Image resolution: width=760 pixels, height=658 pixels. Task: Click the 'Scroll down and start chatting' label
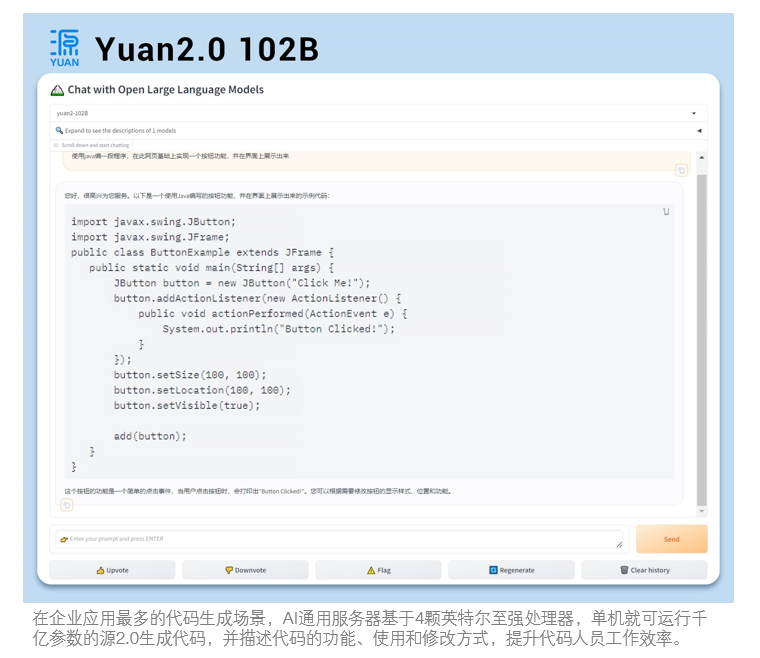pyautogui.click(x=95, y=145)
